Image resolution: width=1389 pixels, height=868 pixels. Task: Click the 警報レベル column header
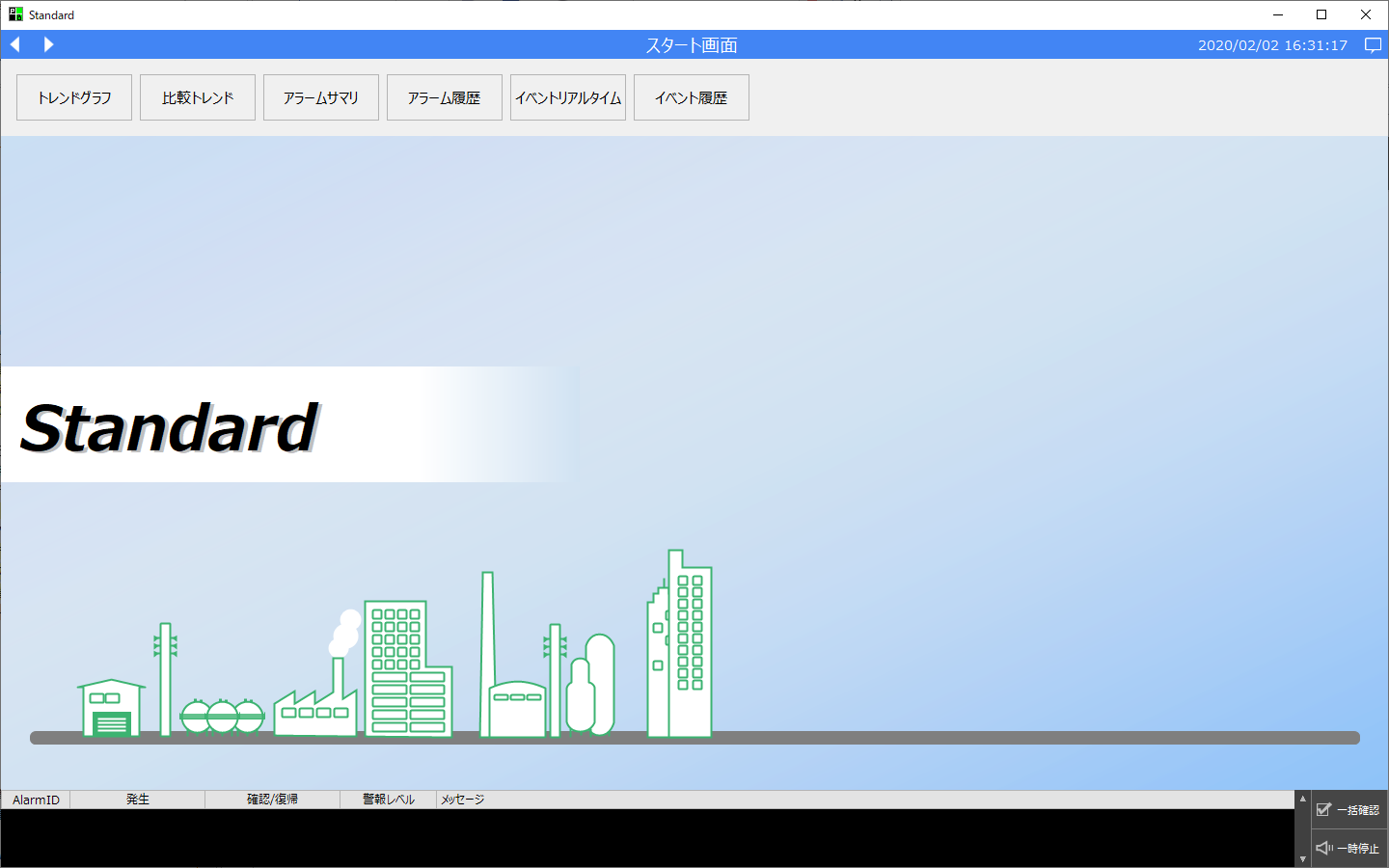tap(388, 800)
